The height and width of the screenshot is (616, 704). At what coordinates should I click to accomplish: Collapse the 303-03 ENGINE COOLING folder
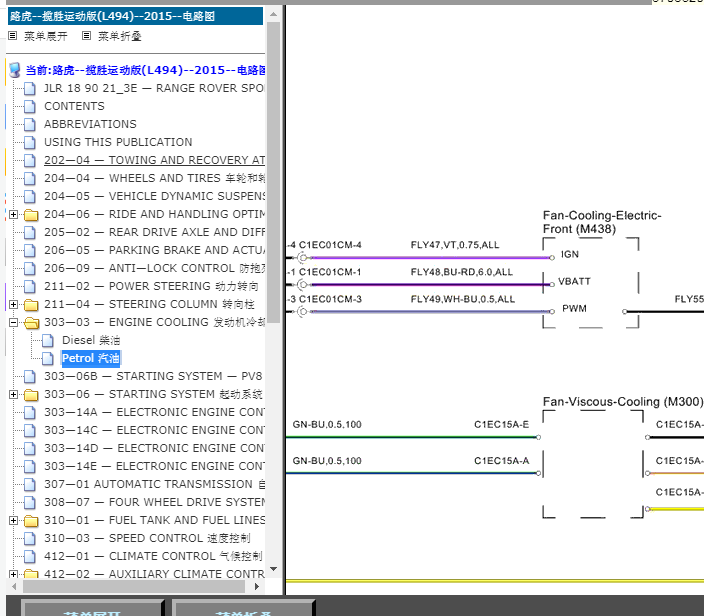(x=13, y=322)
